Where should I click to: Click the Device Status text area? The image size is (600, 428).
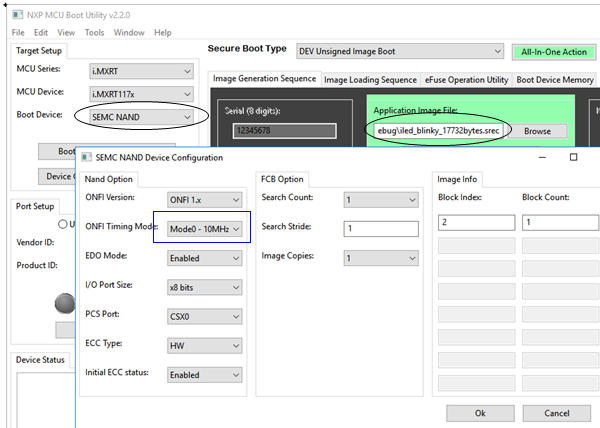[x=46, y=400]
